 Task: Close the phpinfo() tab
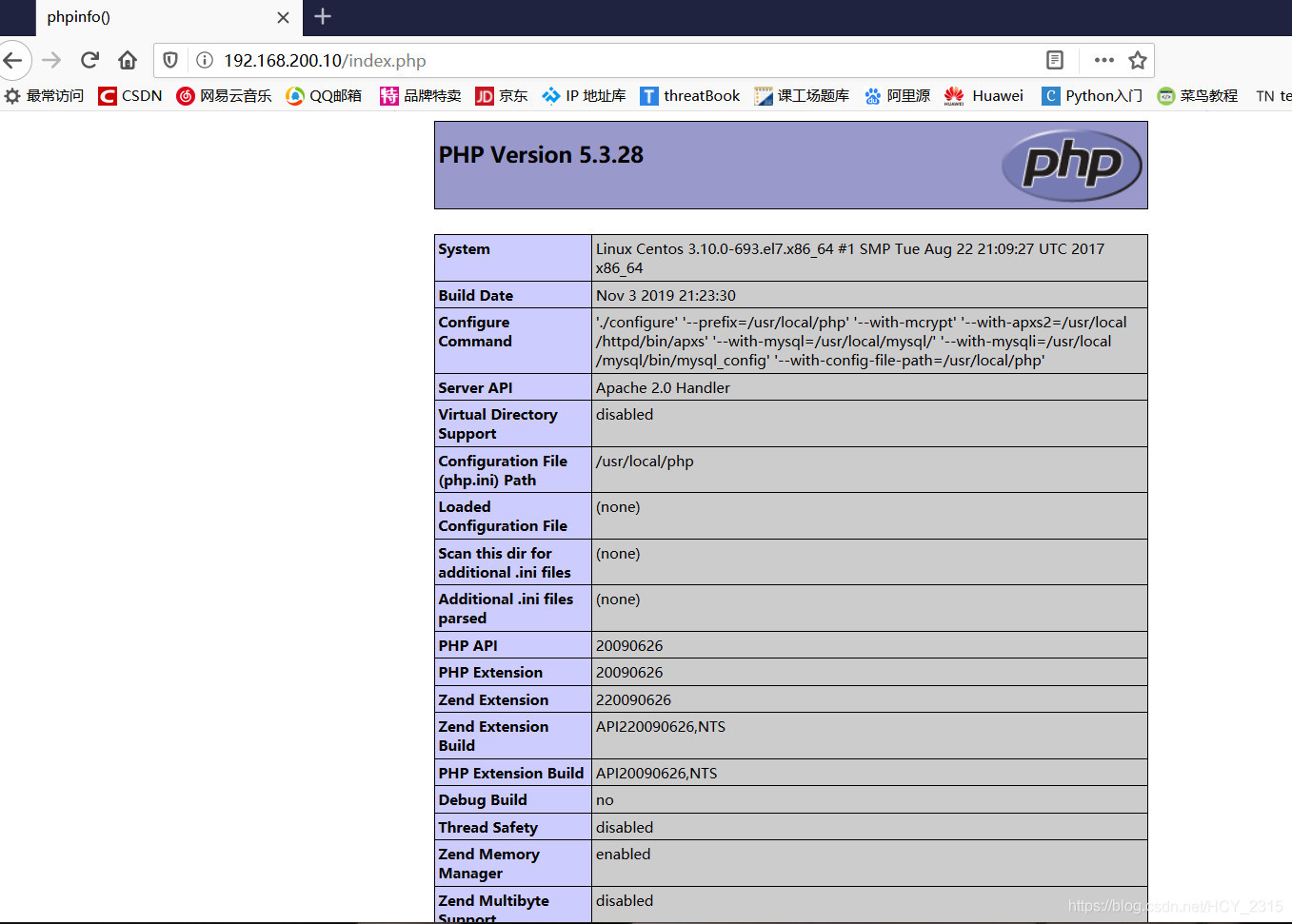pos(283,17)
